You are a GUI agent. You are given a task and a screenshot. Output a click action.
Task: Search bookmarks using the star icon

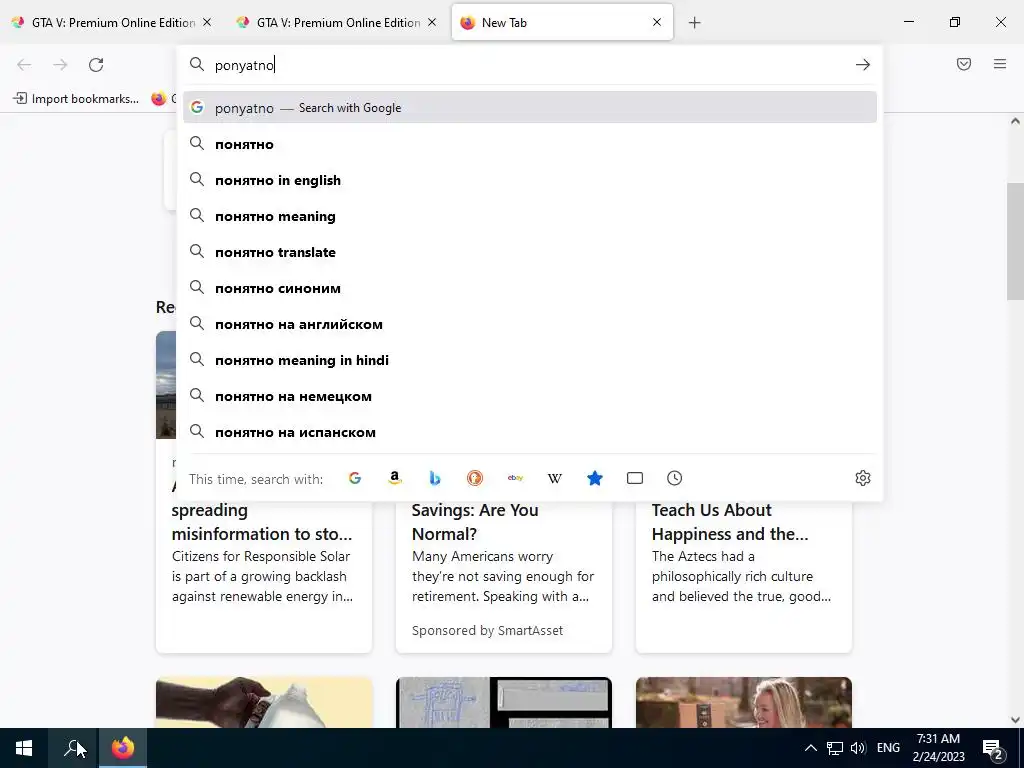pyautogui.click(x=595, y=478)
